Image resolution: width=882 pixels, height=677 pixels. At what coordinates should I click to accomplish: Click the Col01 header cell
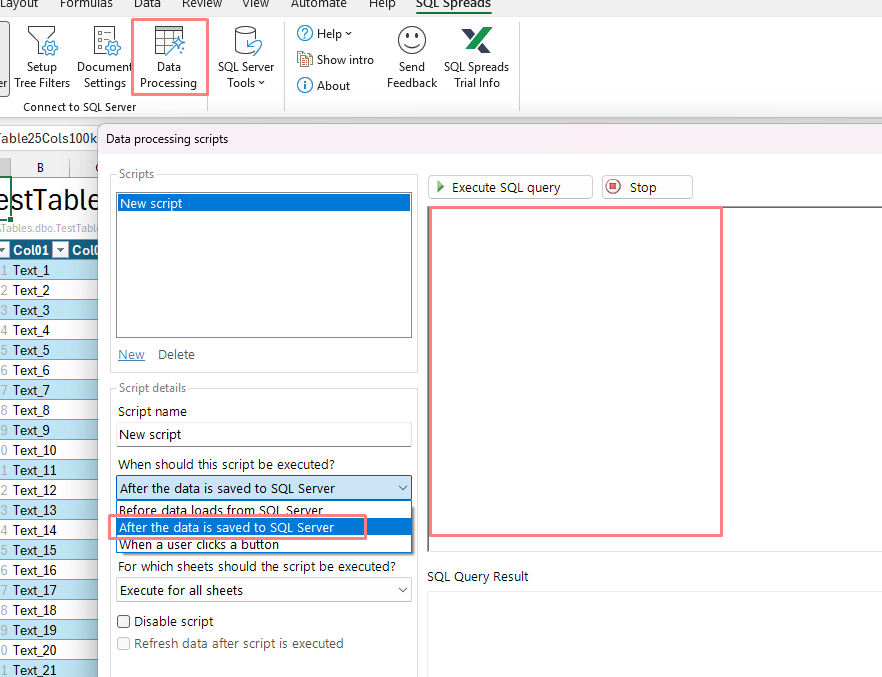pos(31,250)
